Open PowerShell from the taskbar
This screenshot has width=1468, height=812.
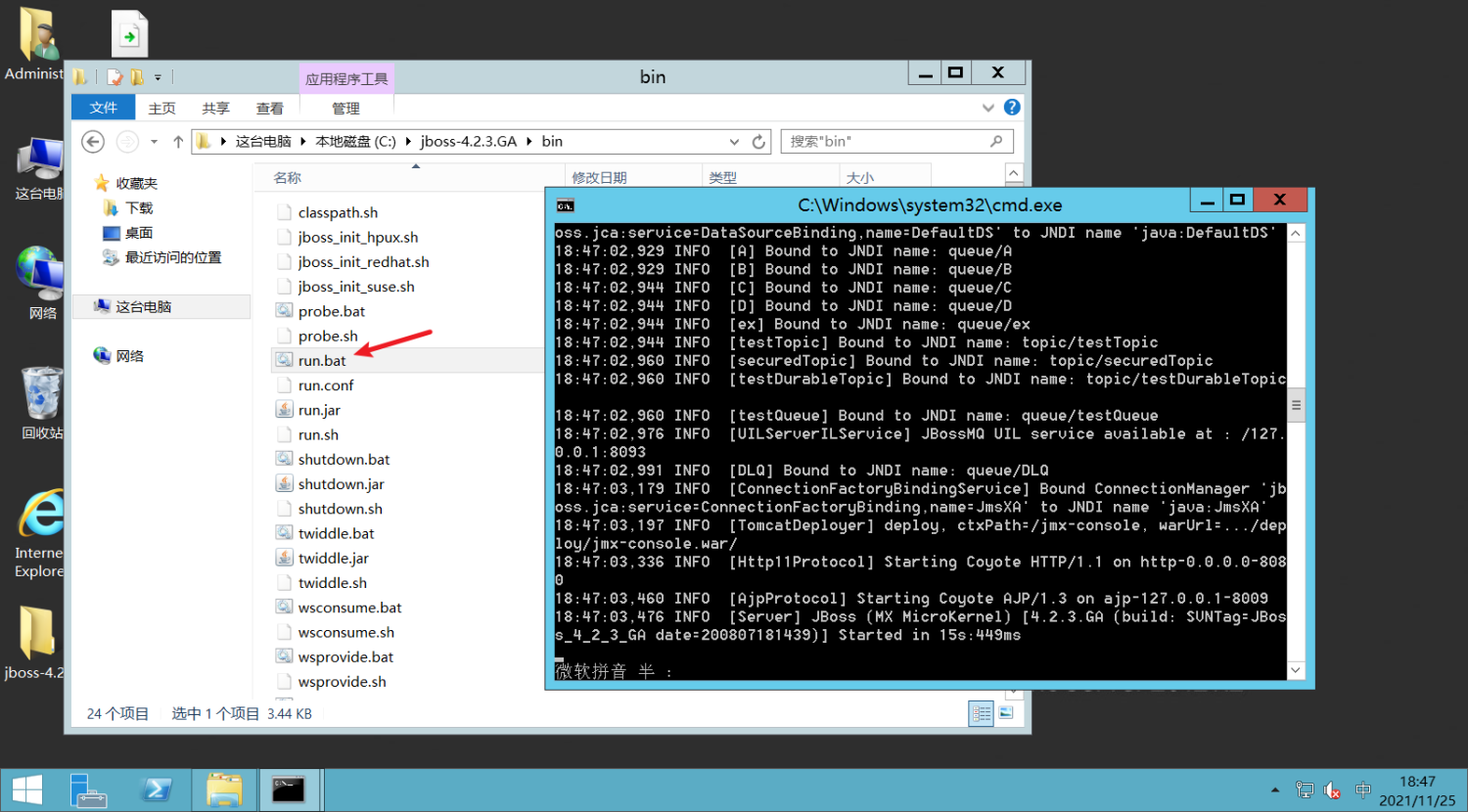[x=156, y=790]
